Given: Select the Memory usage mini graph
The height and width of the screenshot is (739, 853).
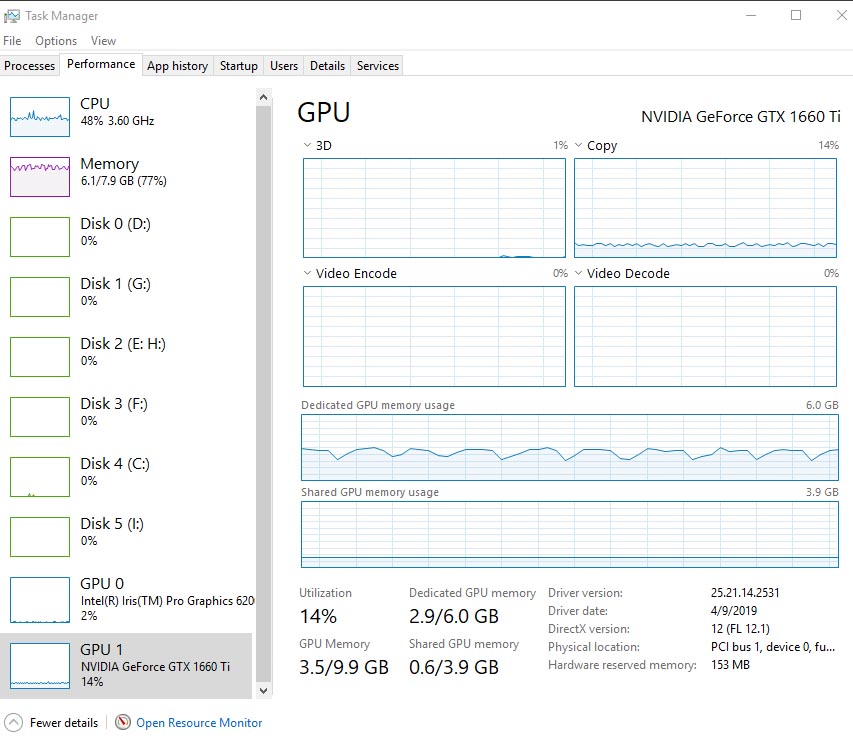Looking at the screenshot, I should 40,176.
